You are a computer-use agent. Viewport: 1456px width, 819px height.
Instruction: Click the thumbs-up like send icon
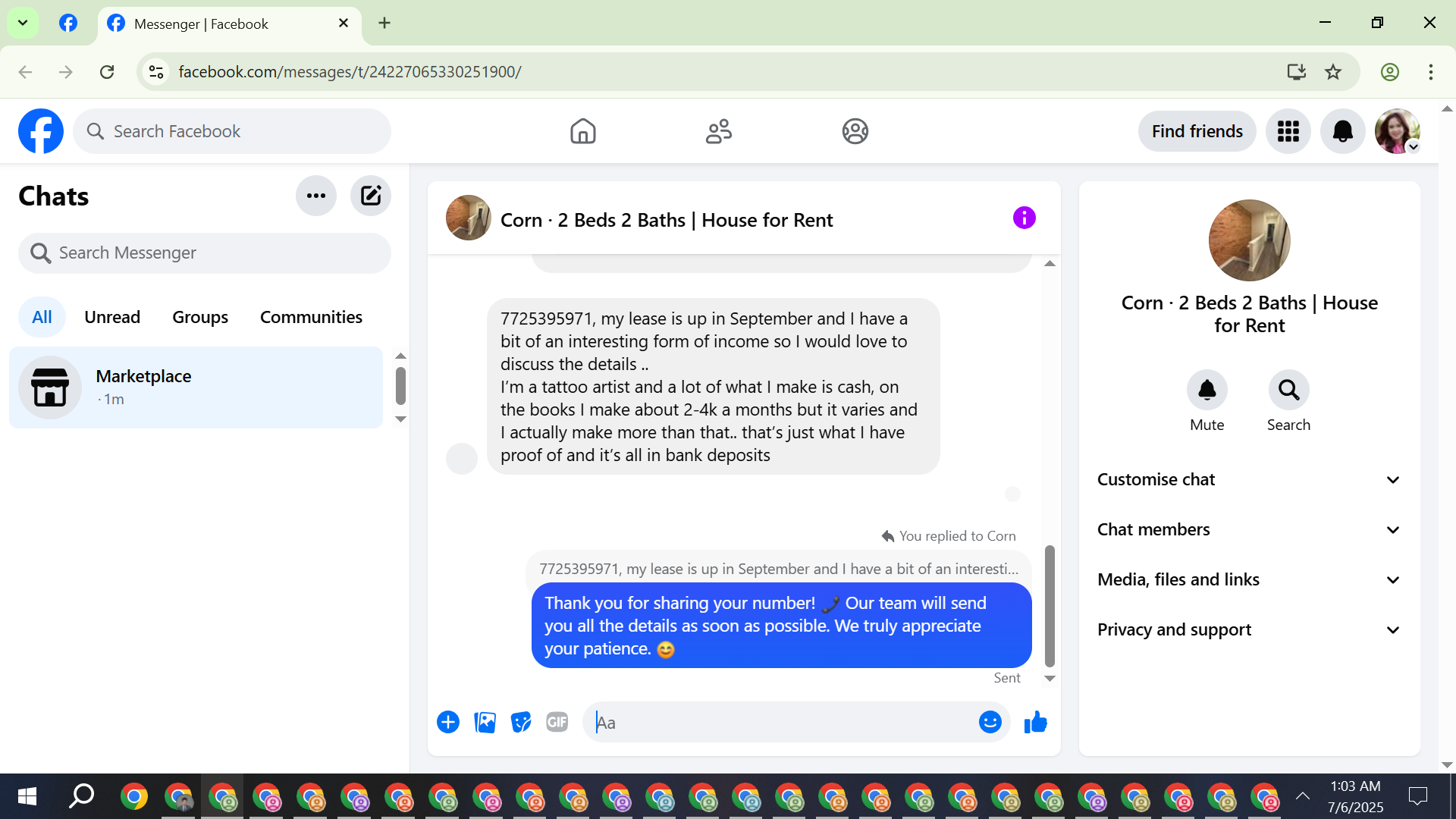click(1035, 723)
